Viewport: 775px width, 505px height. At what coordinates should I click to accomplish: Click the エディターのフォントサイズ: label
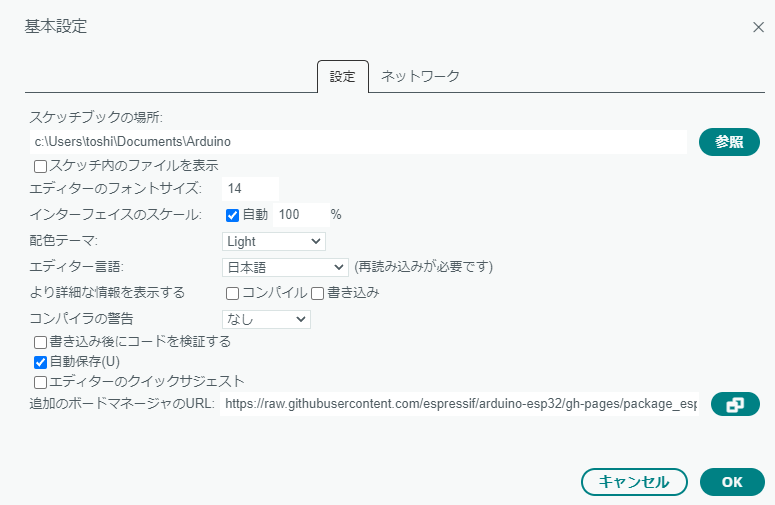[x=116, y=188]
